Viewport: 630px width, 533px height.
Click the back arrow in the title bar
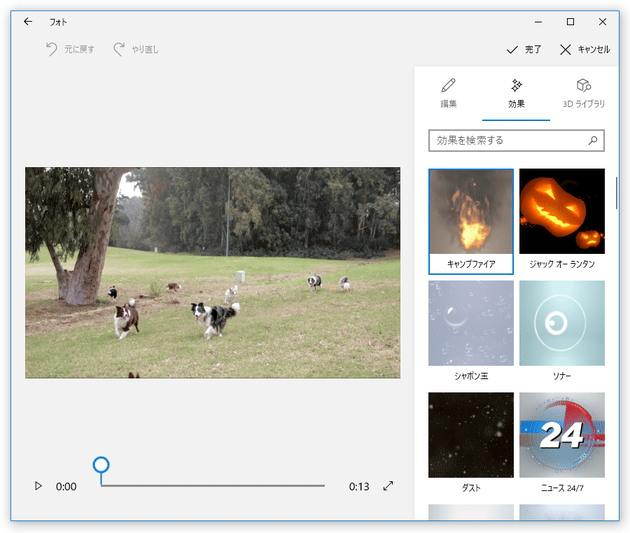click(x=28, y=21)
